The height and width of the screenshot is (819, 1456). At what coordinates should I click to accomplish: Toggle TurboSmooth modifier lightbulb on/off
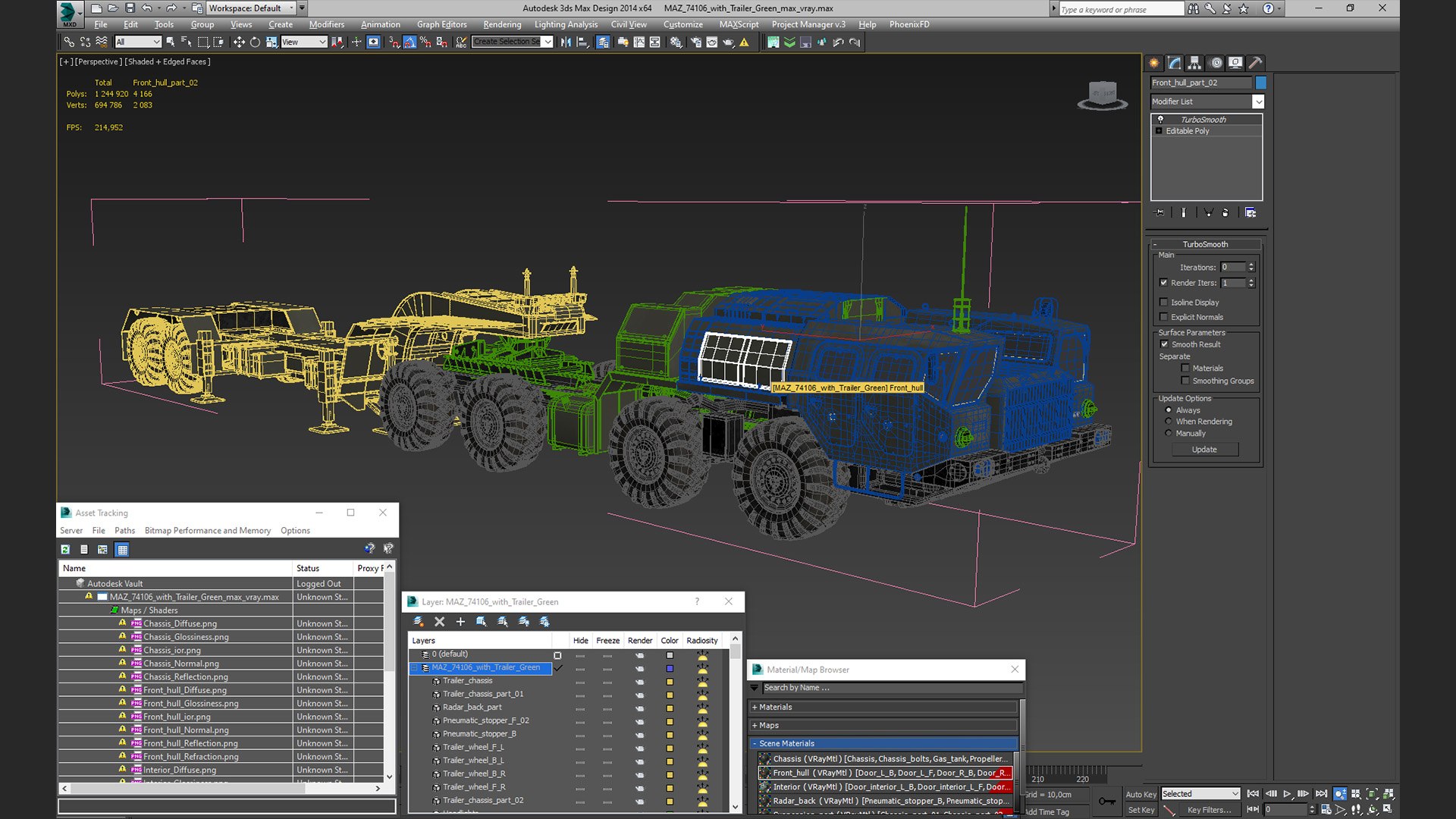coord(1160,120)
